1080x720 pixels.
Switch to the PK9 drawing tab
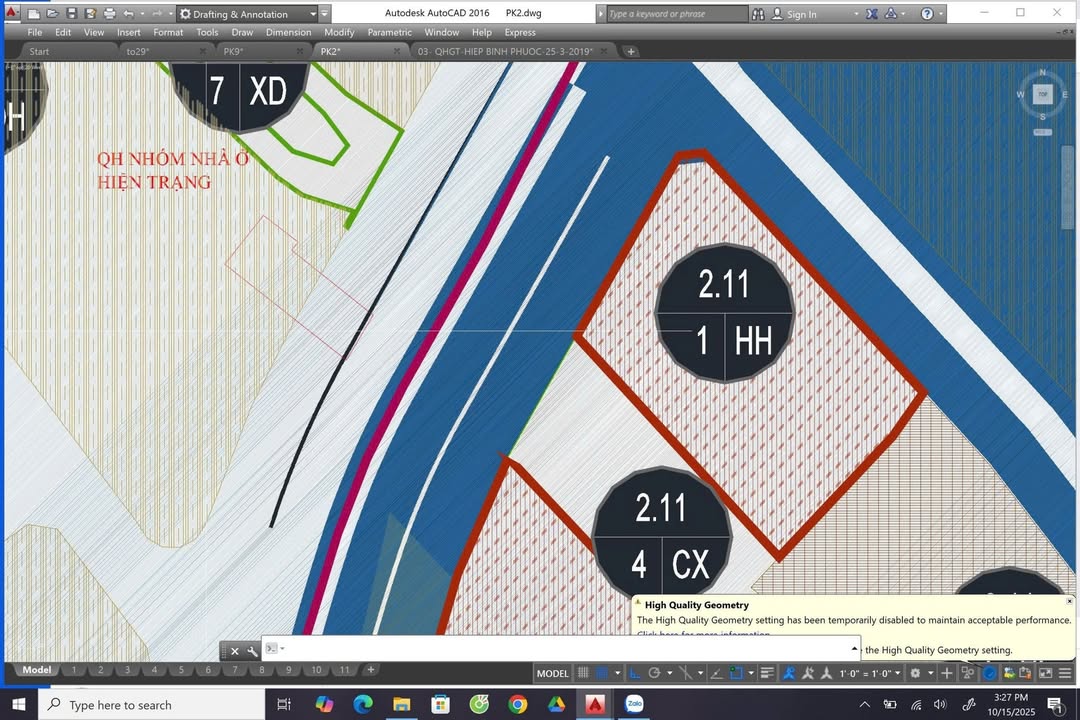pyautogui.click(x=233, y=51)
